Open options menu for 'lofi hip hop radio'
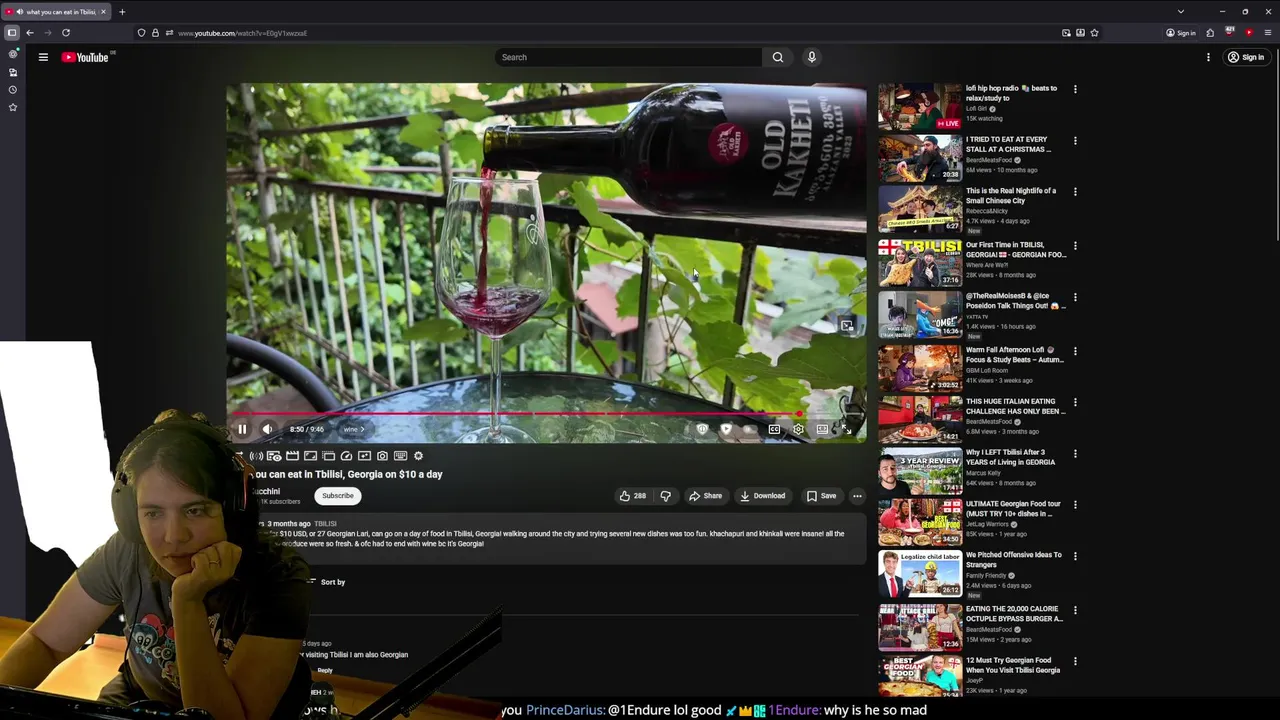This screenshot has height=720, width=1280. [x=1075, y=89]
